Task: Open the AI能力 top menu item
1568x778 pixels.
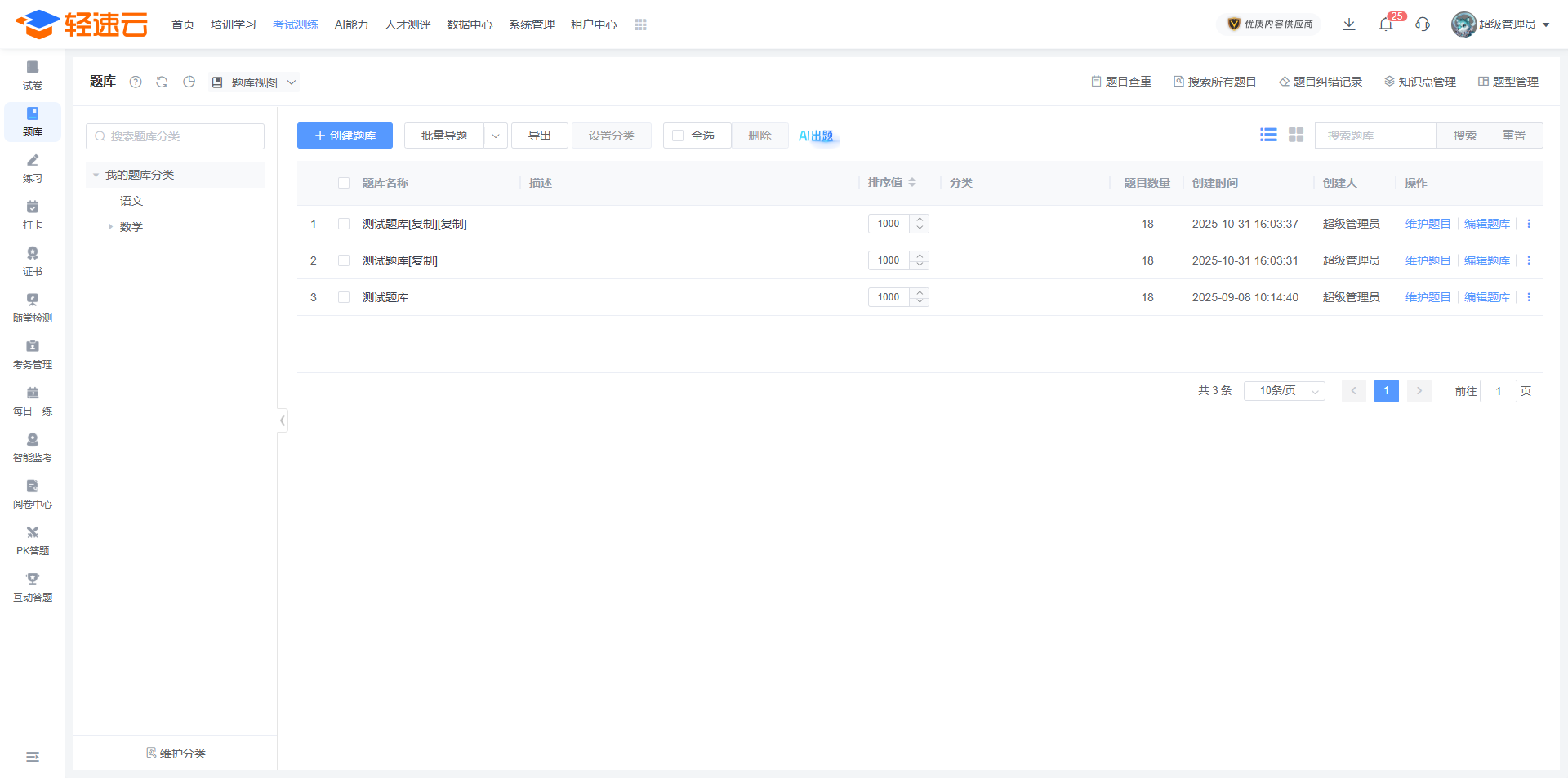Action: pyautogui.click(x=351, y=24)
